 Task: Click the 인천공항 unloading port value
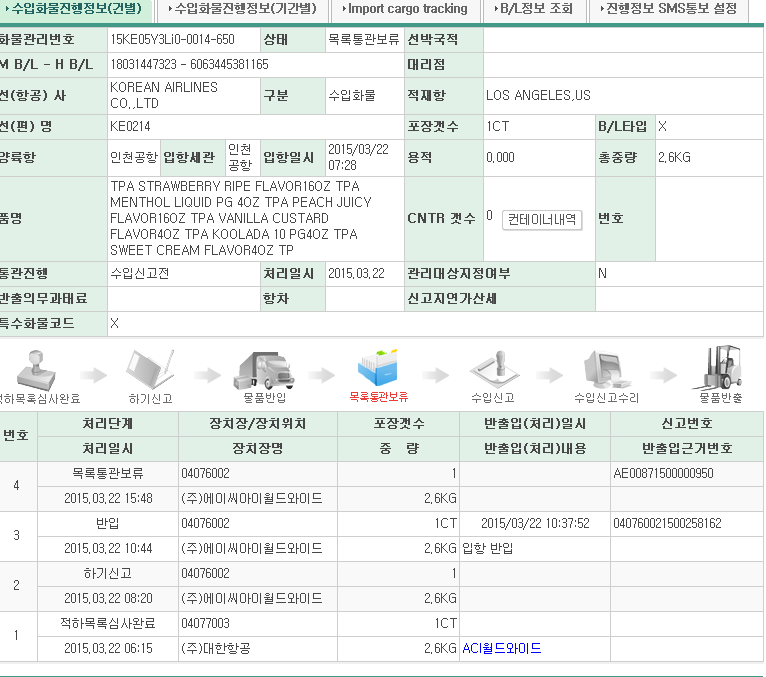134,157
